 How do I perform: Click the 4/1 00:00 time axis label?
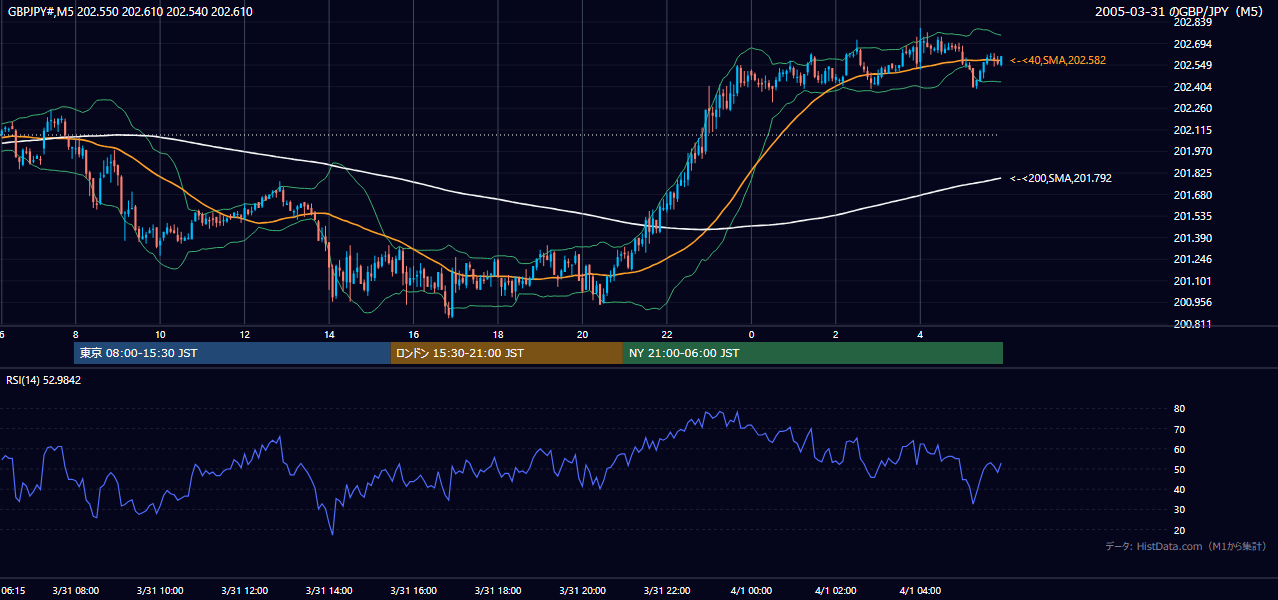(x=752, y=591)
